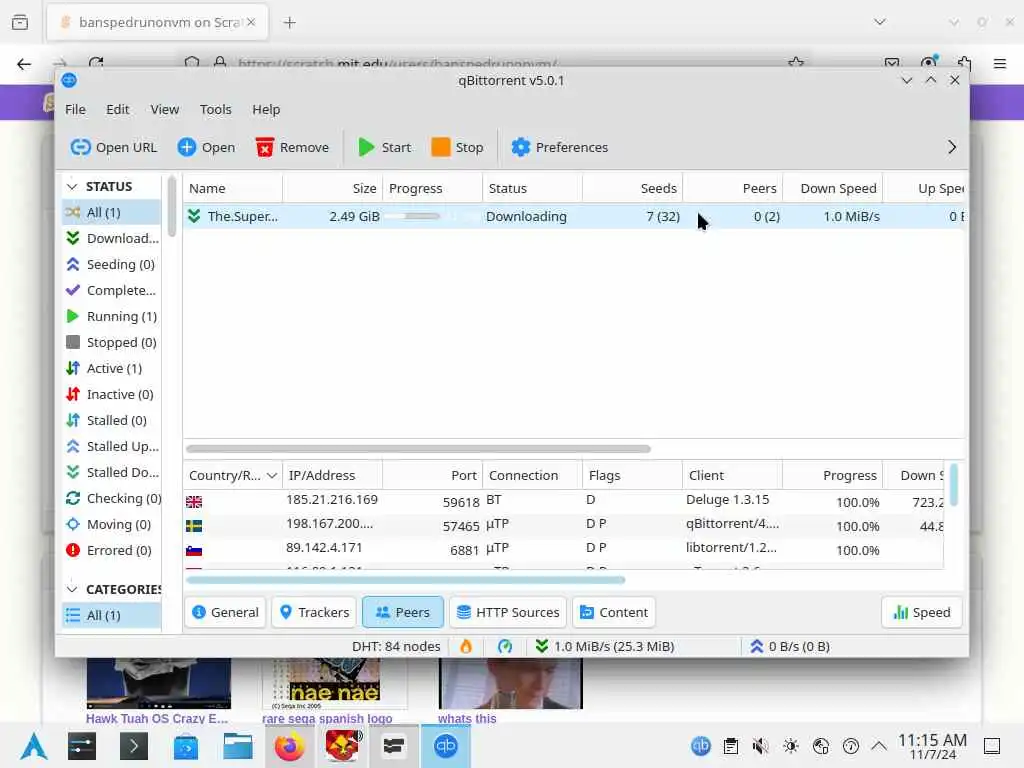Screen dimensions: 1024x768
Task: Select Completed status filter
Action: [x=112, y=291]
